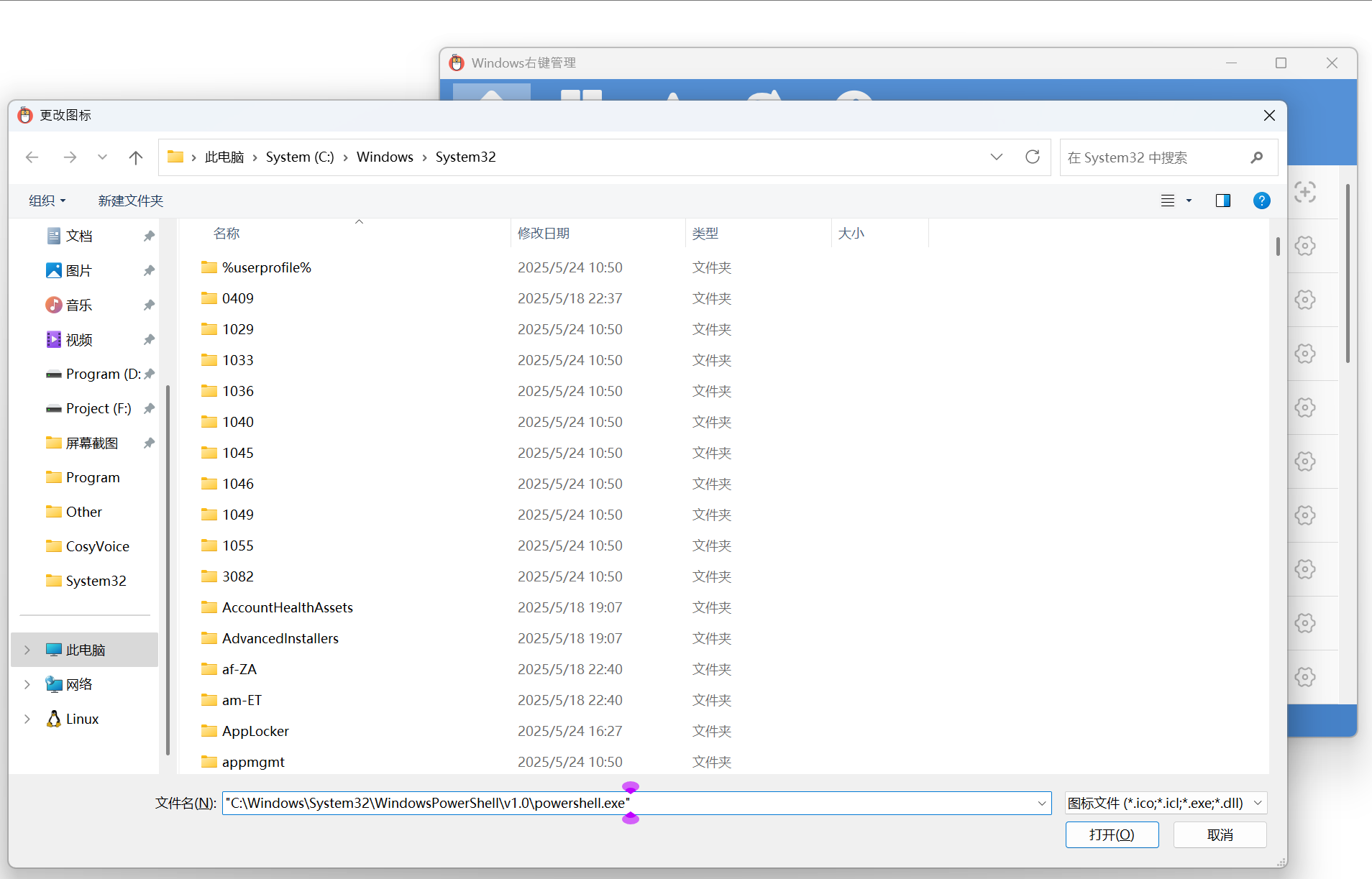The height and width of the screenshot is (879, 1372).
Task: Open help with the question mark icon
Action: point(1261,201)
